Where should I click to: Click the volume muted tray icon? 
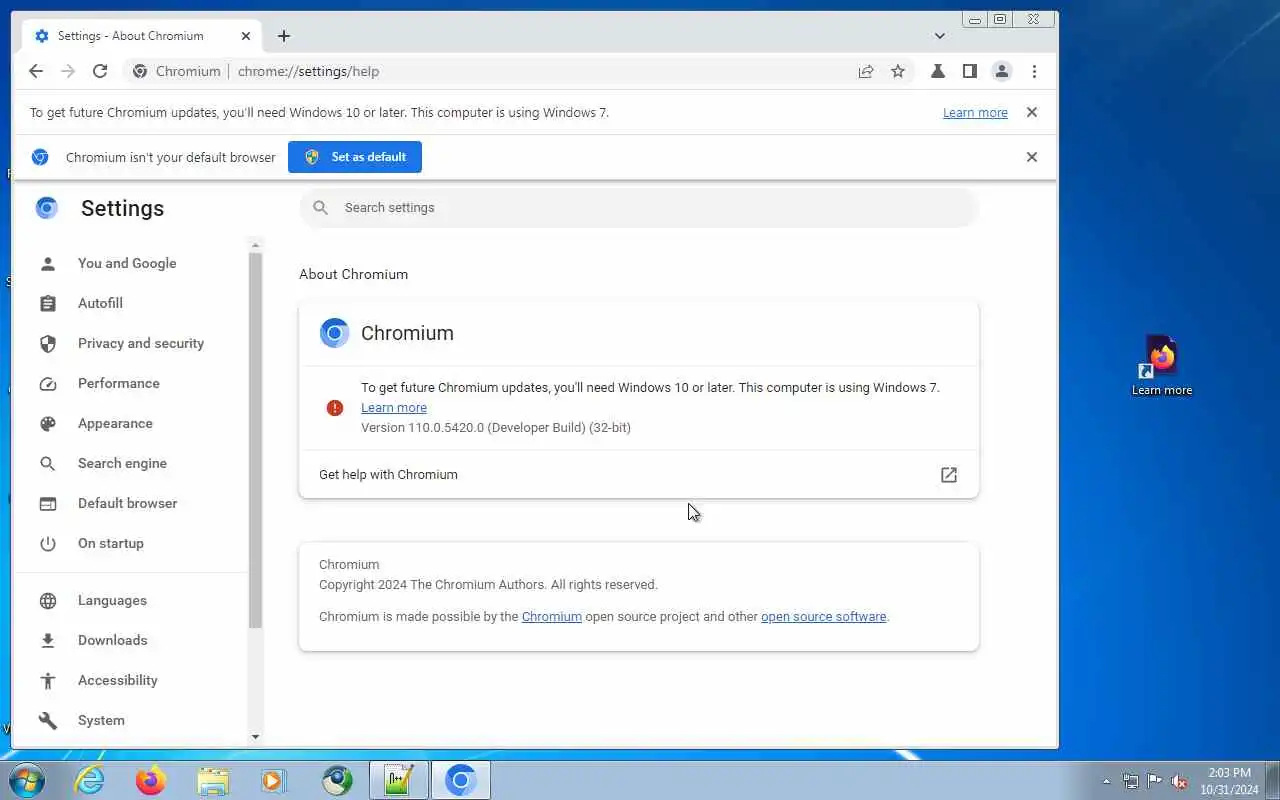pyautogui.click(x=1179, y=781)
